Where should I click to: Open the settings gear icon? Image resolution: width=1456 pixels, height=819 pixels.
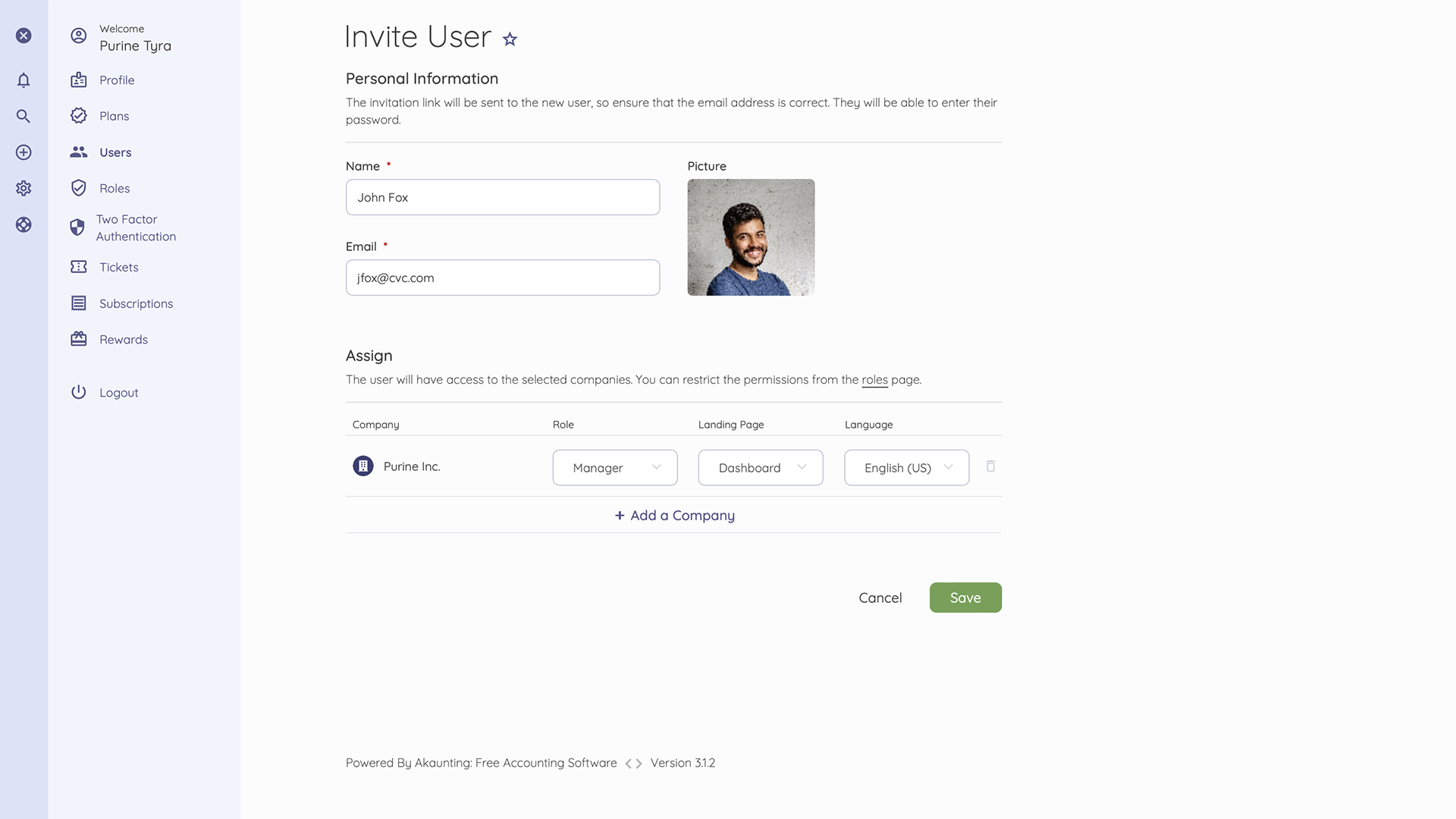pos(24,188)
